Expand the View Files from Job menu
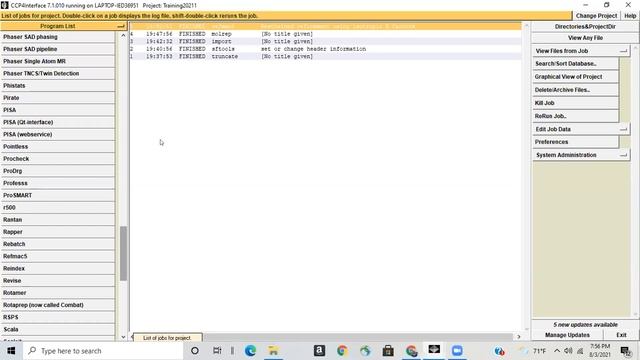The width and height of the screenshot is (640, 360). [x=581, y=51]
